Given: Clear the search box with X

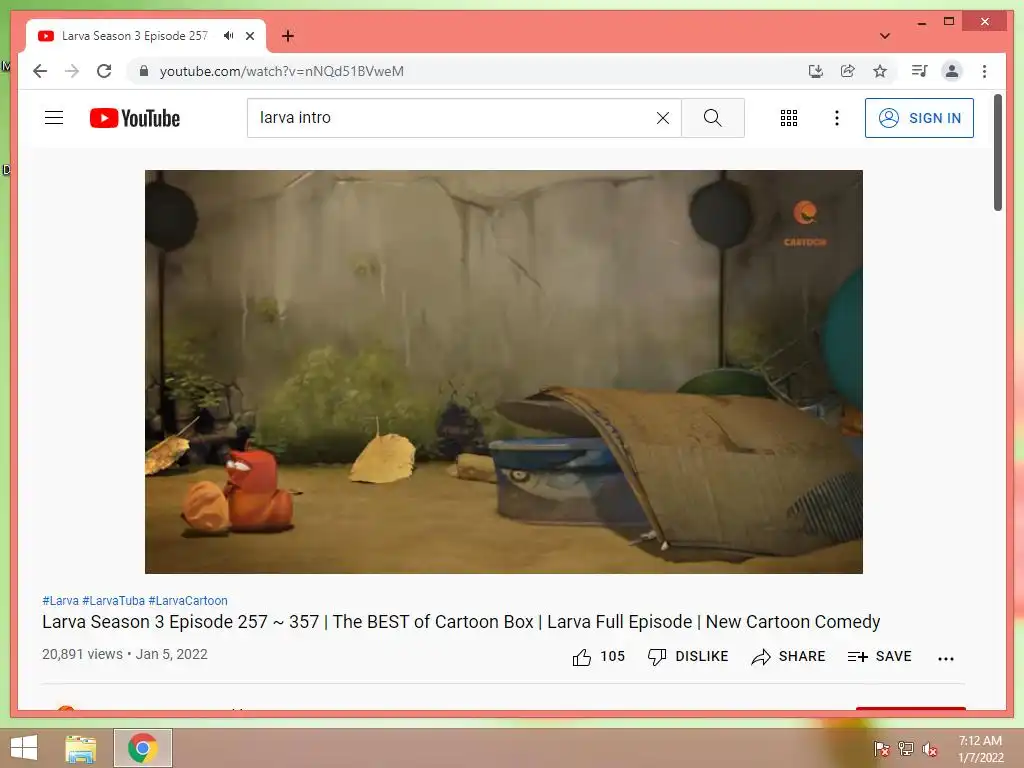Looking at the screenshot, I should tap(662, 118).
